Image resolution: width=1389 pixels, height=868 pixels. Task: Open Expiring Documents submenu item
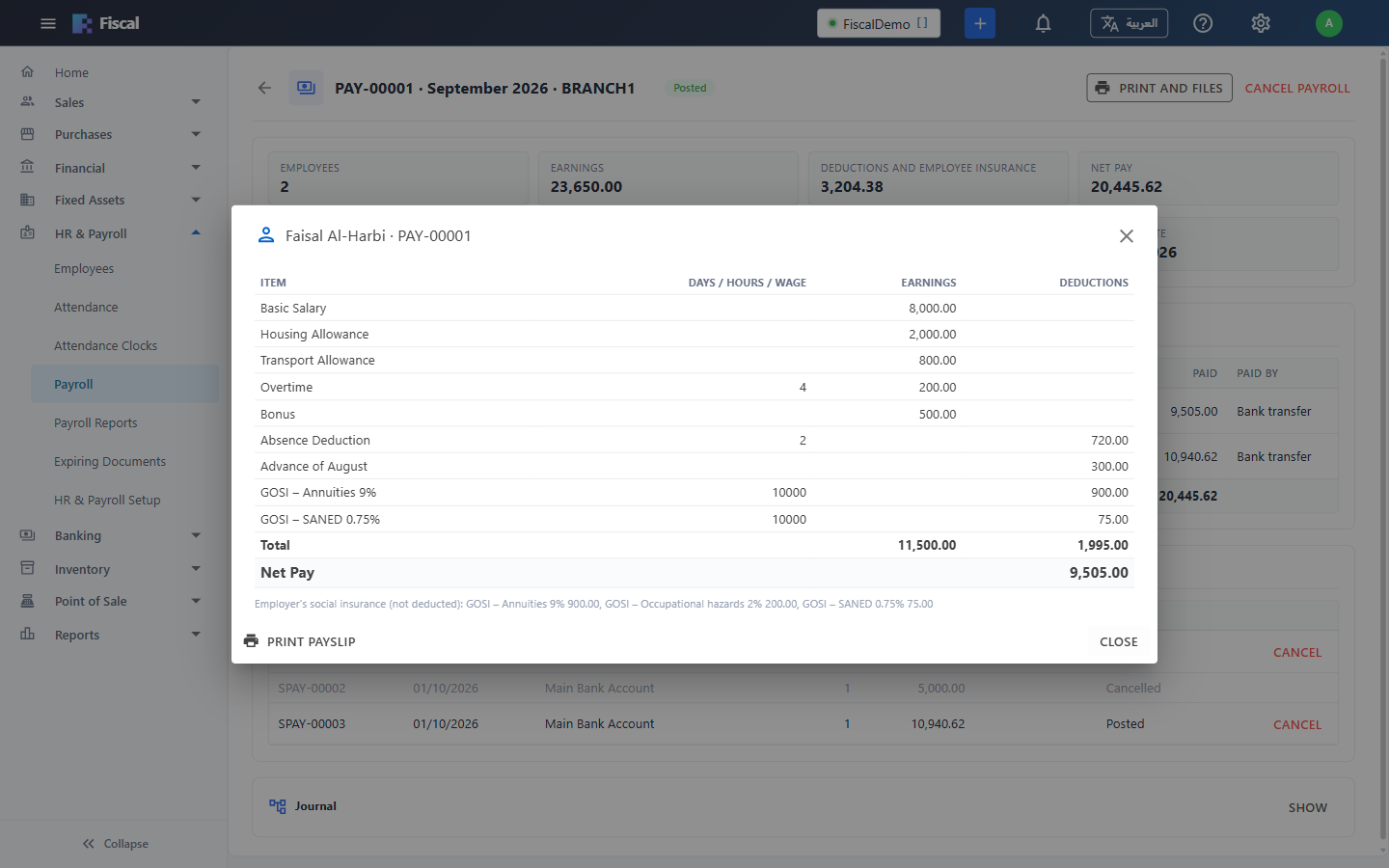(x=110, y=461)
